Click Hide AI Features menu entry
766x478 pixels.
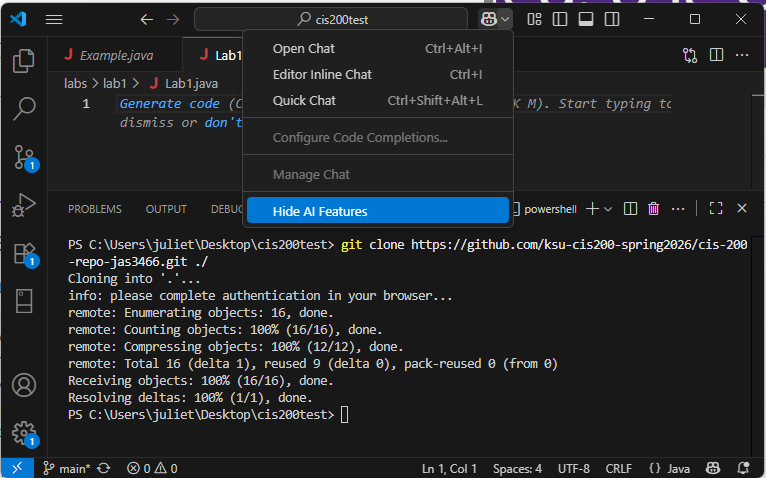click(378, 211)
